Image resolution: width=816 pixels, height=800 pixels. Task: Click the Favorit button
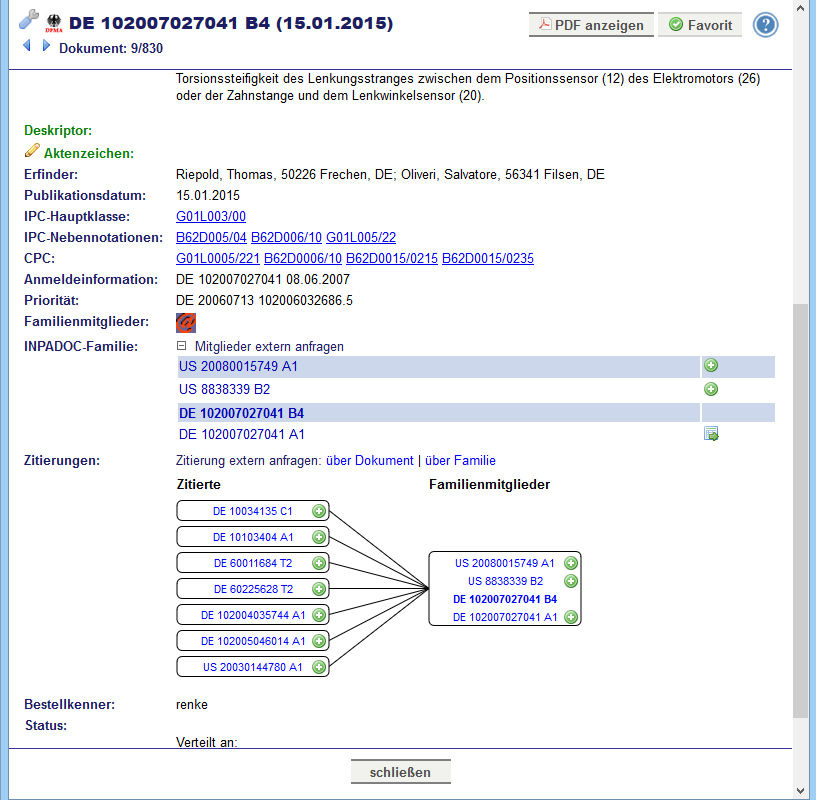(x=700, y=25)
